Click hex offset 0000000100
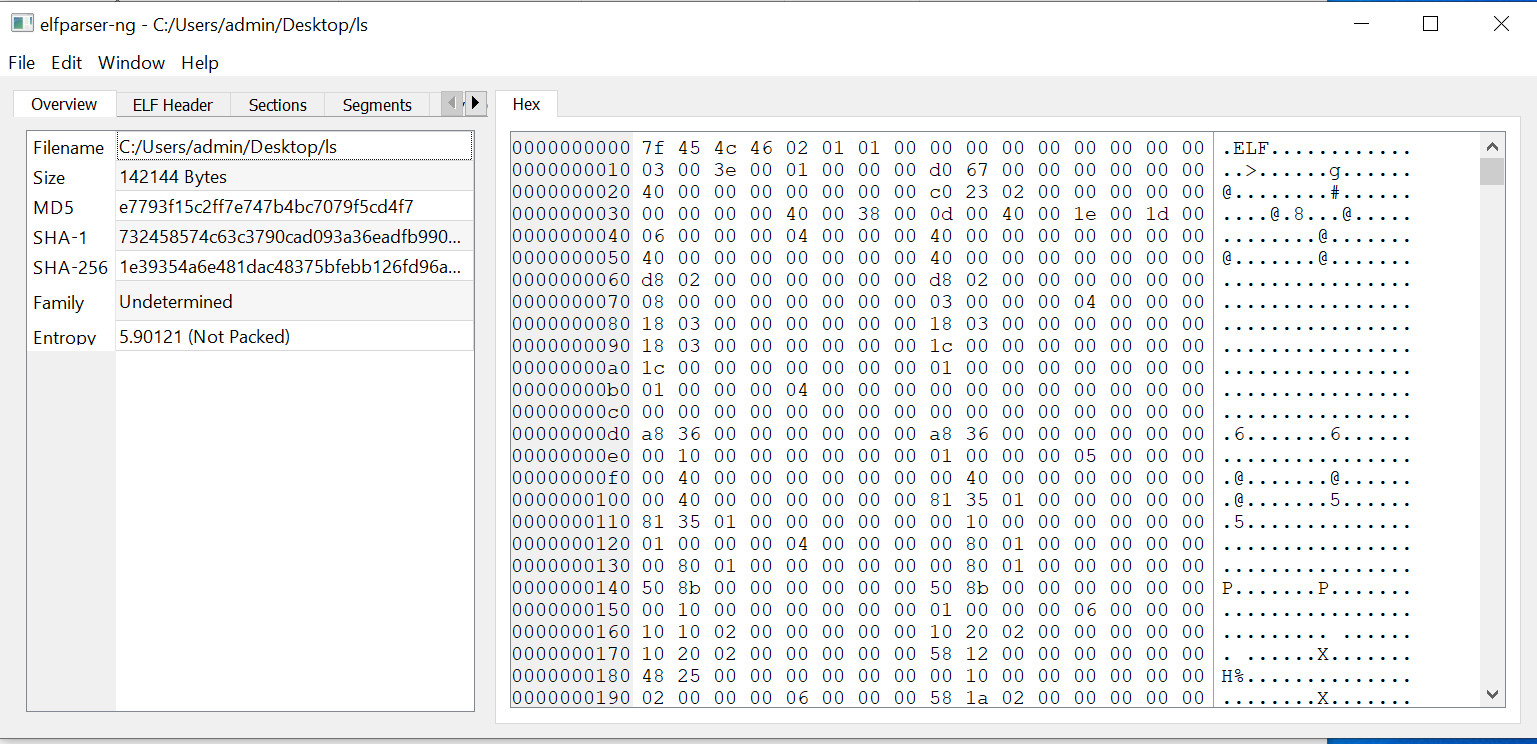Viewport: 1537px width, 744px height. tap(572, 500)
